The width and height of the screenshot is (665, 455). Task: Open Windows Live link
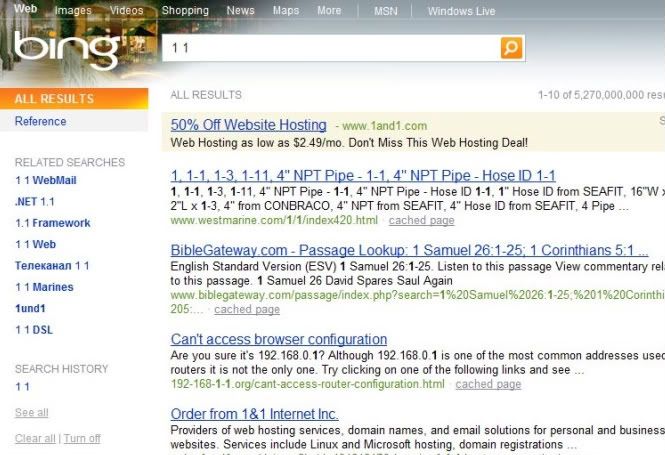(461, 11)
